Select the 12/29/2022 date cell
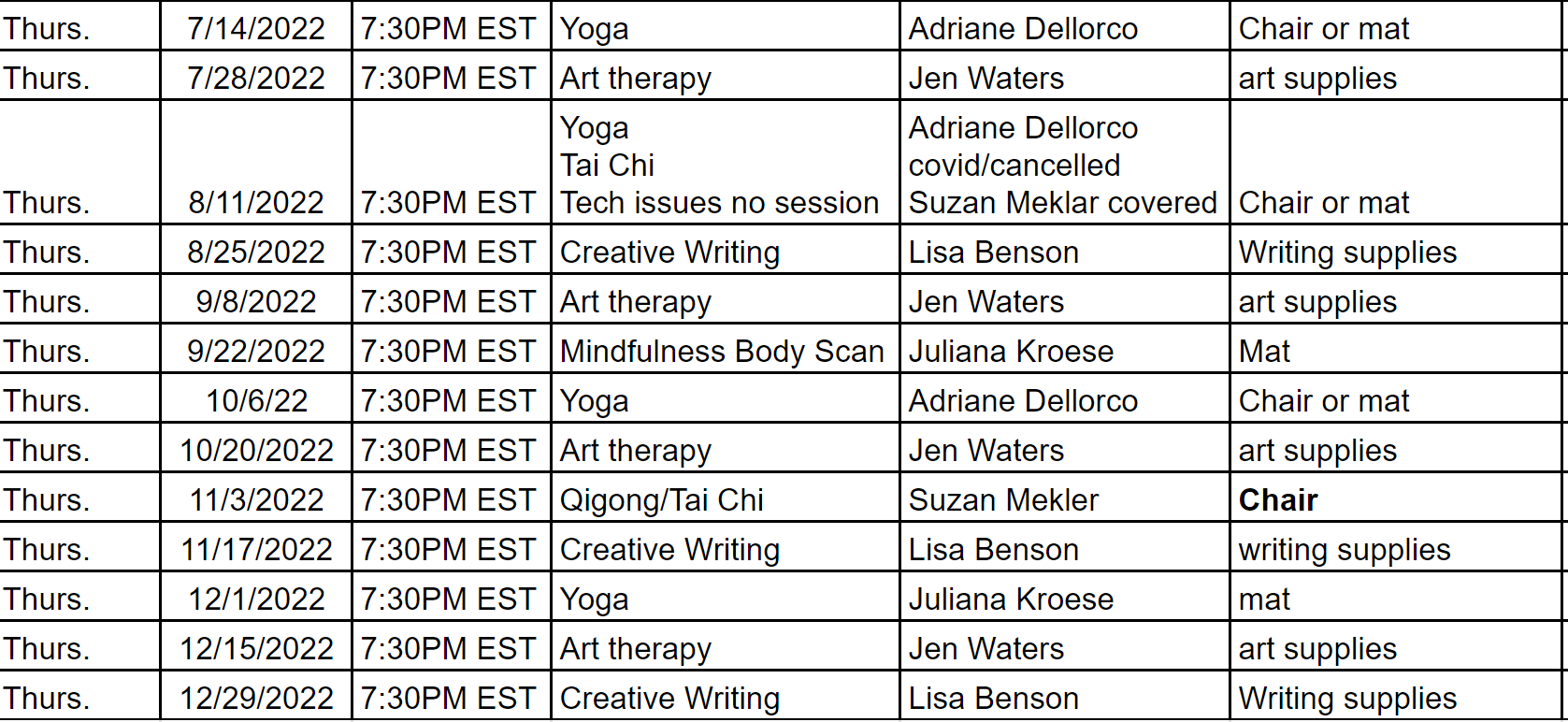 pos(256,698)
